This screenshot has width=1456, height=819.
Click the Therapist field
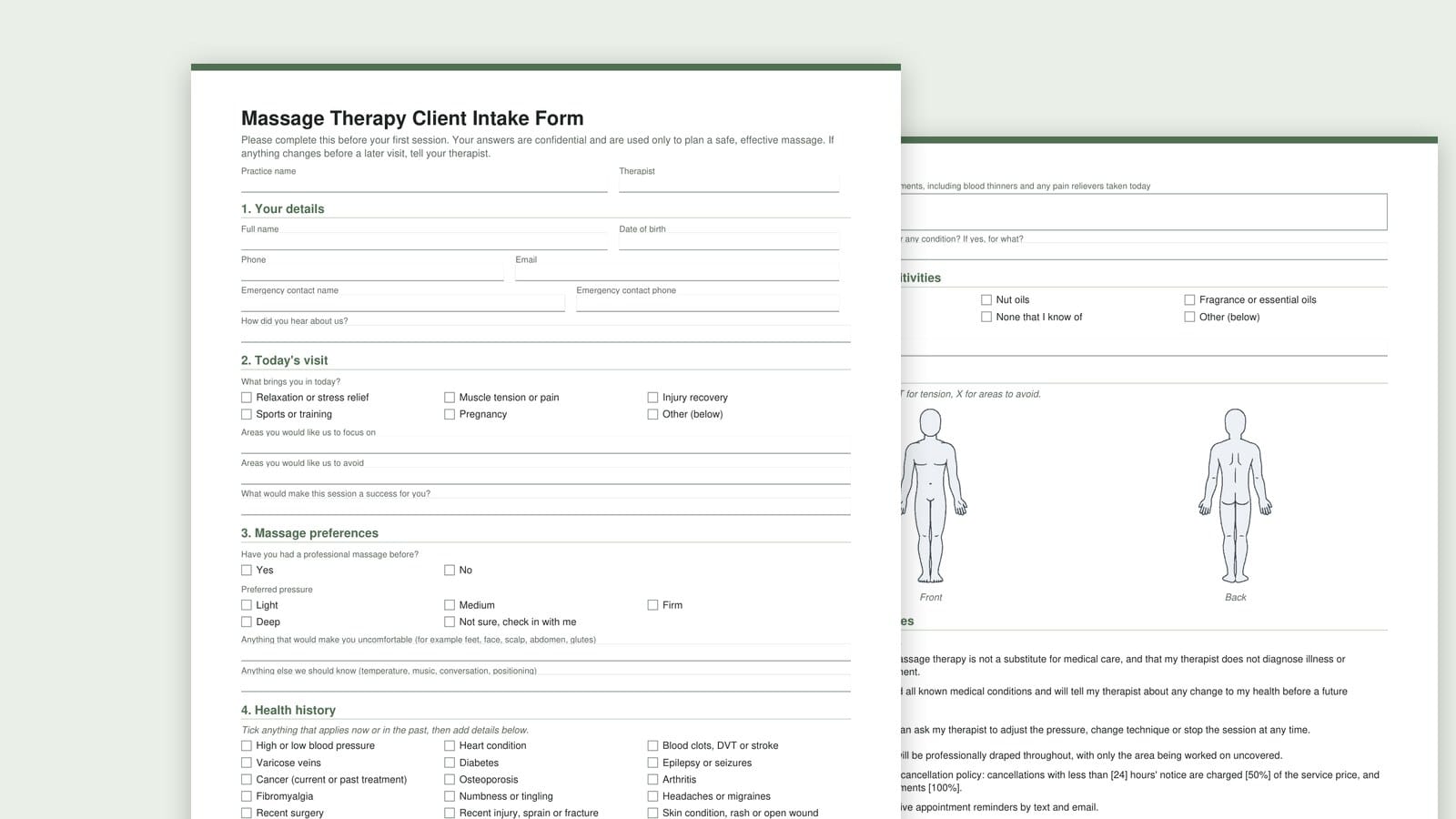click(x=729, y=184)
